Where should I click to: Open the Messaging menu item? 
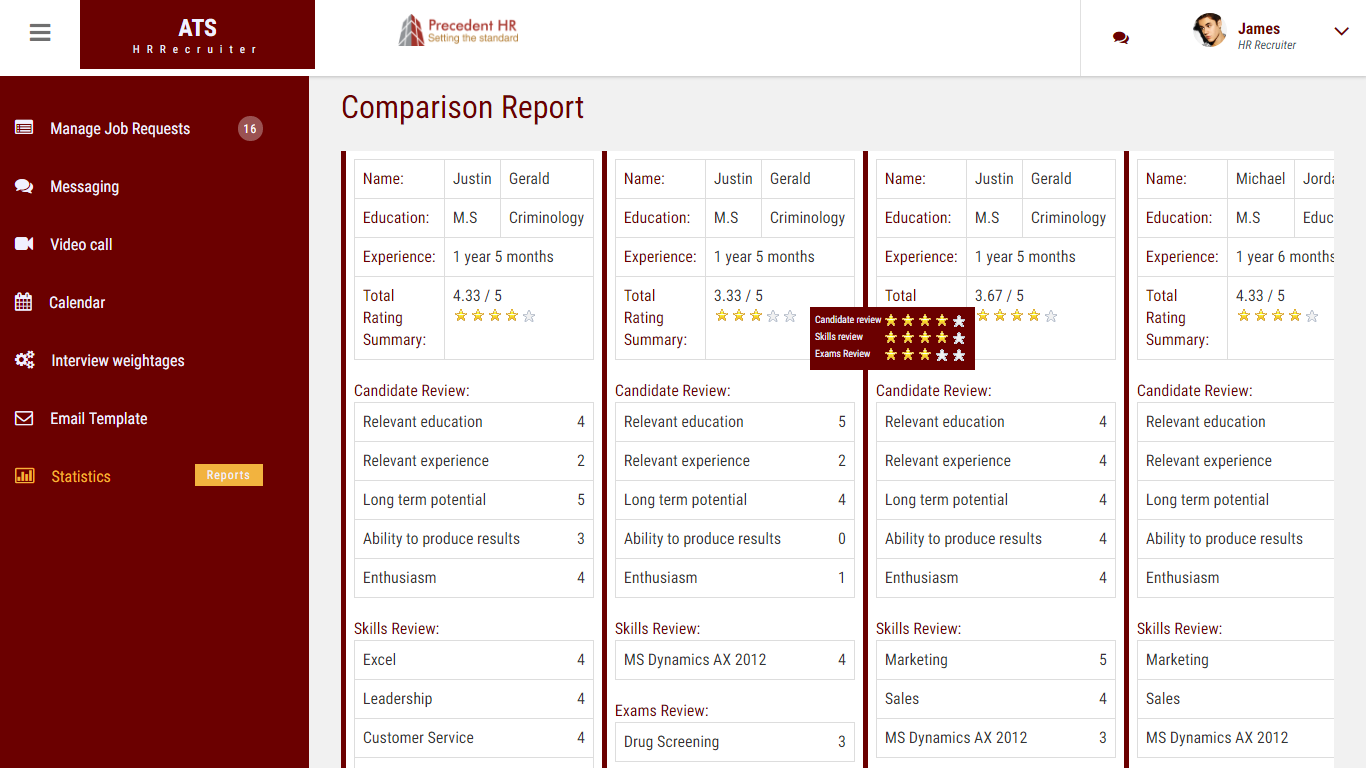pos(84,186)
